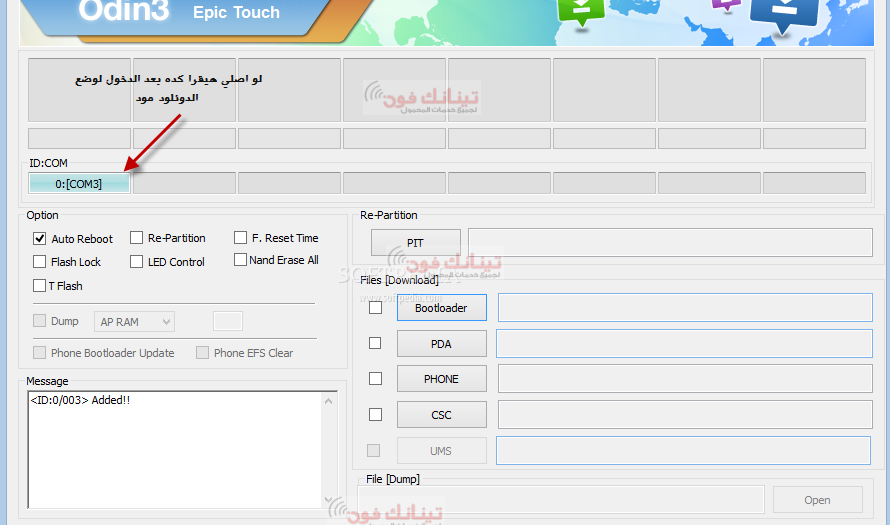
Task: Click the PHONE file path field
Action: point(685,379)
